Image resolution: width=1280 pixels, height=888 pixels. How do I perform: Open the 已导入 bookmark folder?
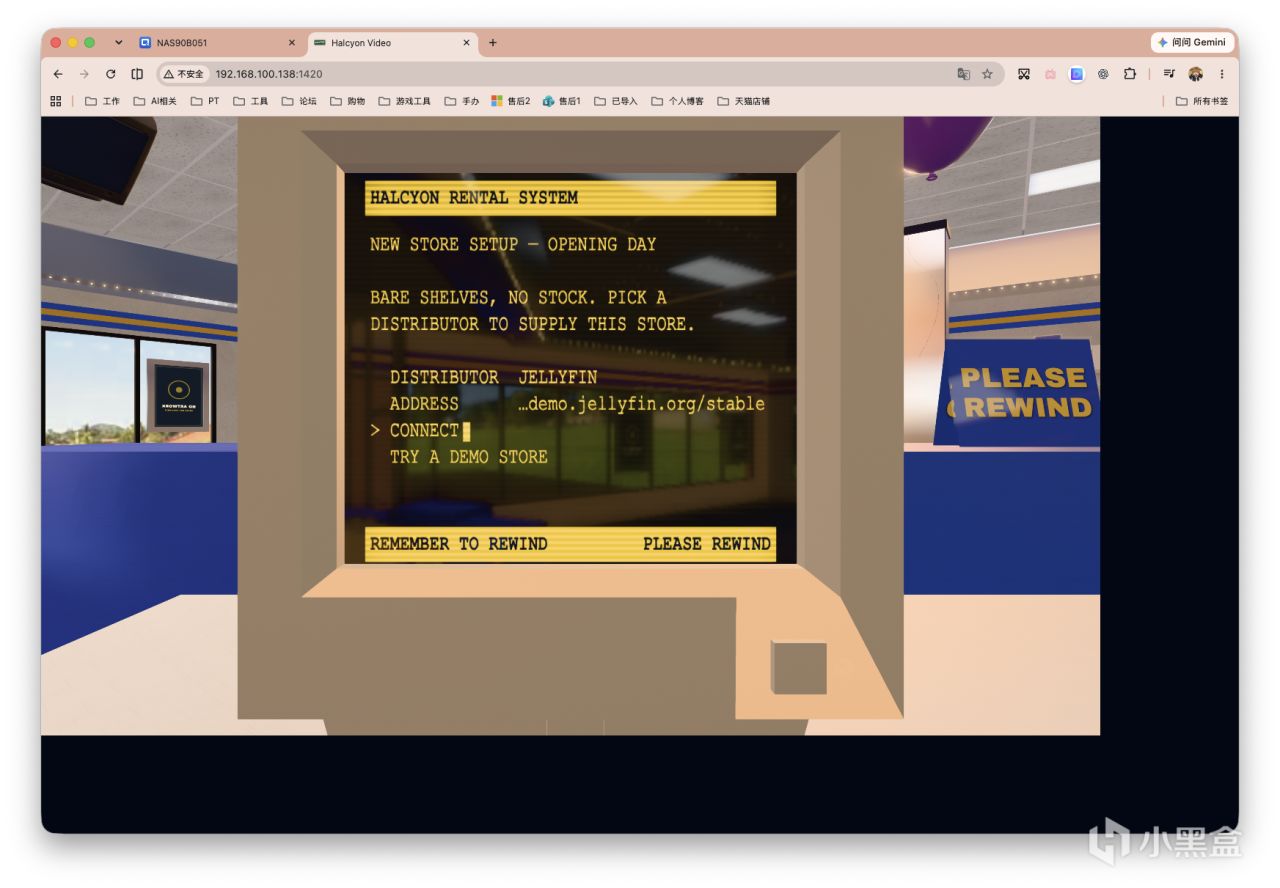tap(616, 101)
